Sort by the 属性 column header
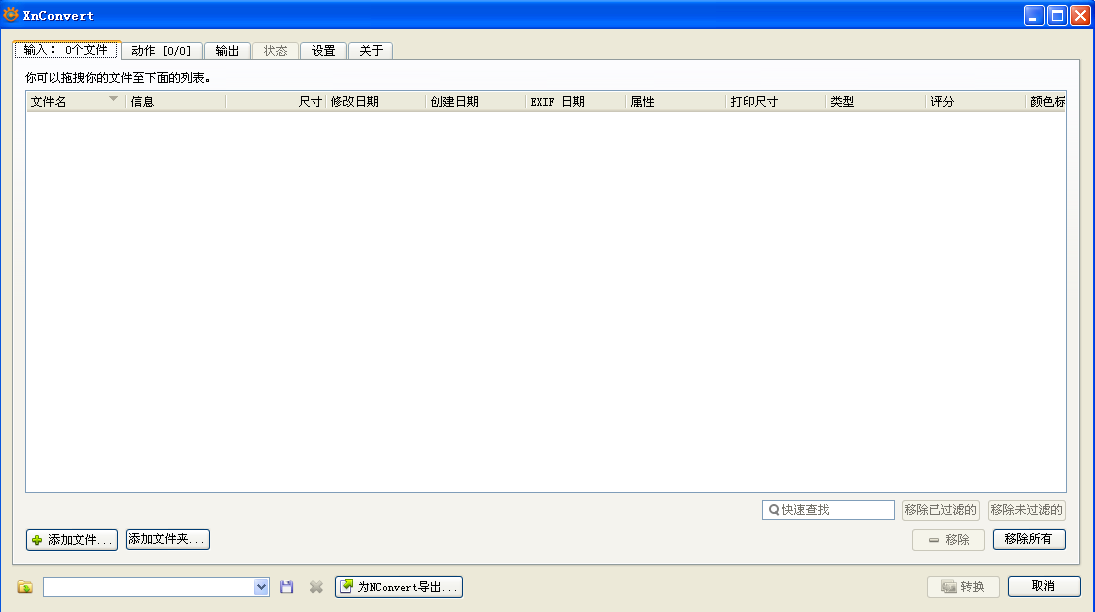This screenshot has height=612, width=1095. (675, 101)
